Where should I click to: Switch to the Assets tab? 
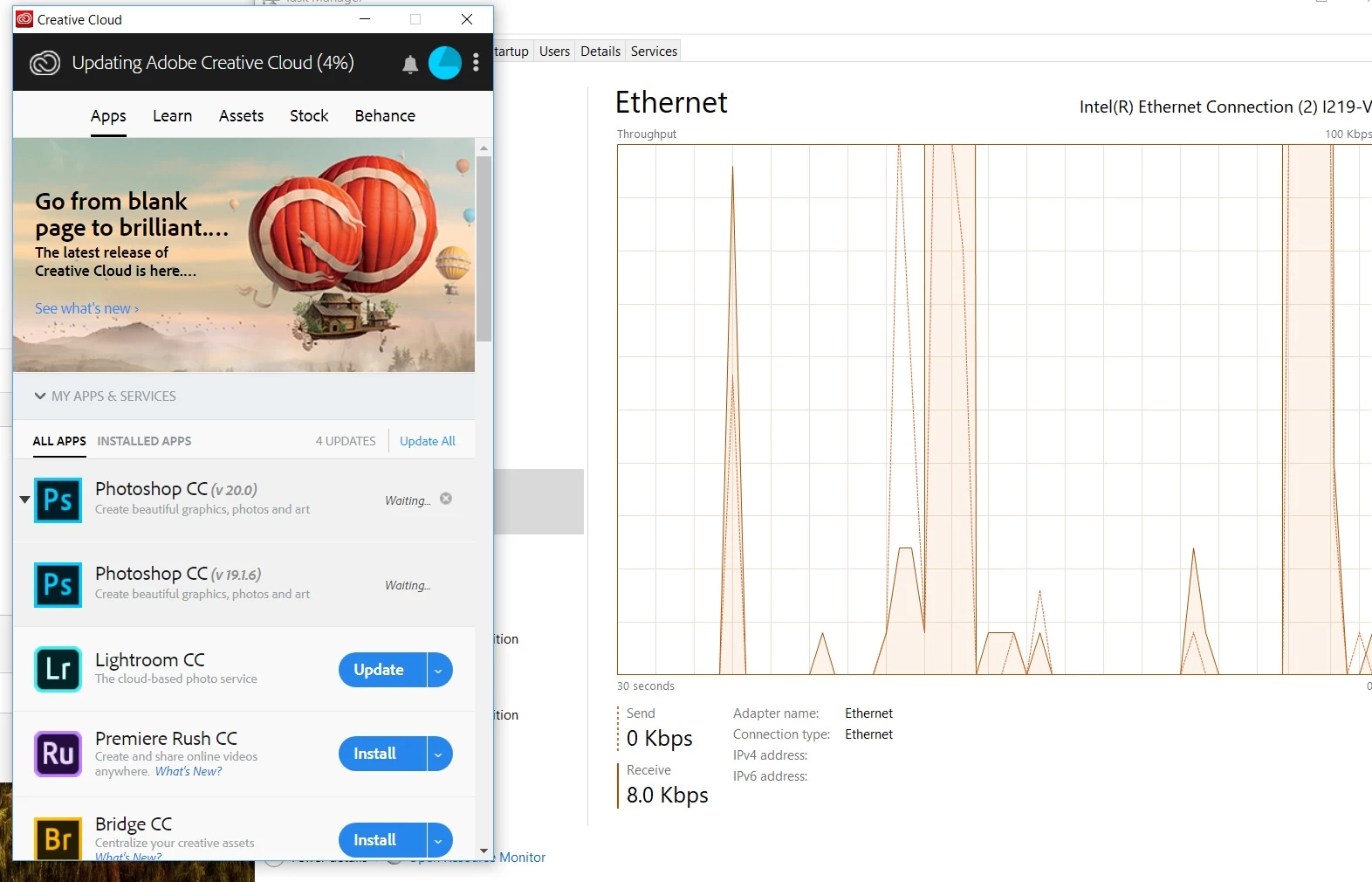(x=241, y=115)
